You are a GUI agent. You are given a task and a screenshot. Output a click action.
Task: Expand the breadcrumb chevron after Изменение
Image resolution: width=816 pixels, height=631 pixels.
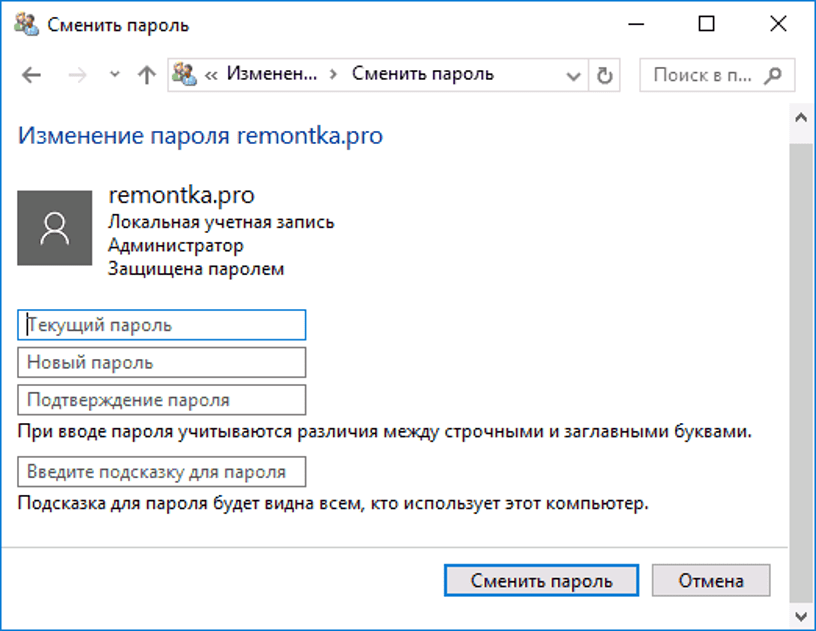(333, 74)
